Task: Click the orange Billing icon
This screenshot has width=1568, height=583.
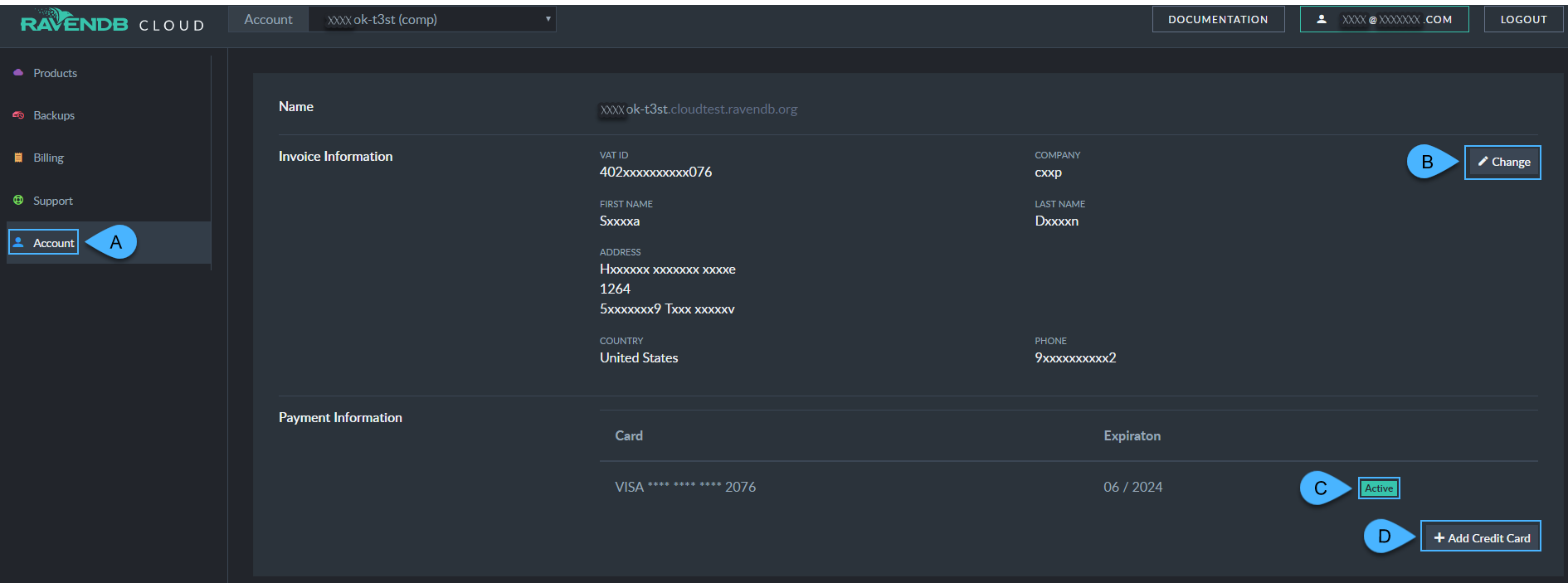Action: tap(18, 158)
